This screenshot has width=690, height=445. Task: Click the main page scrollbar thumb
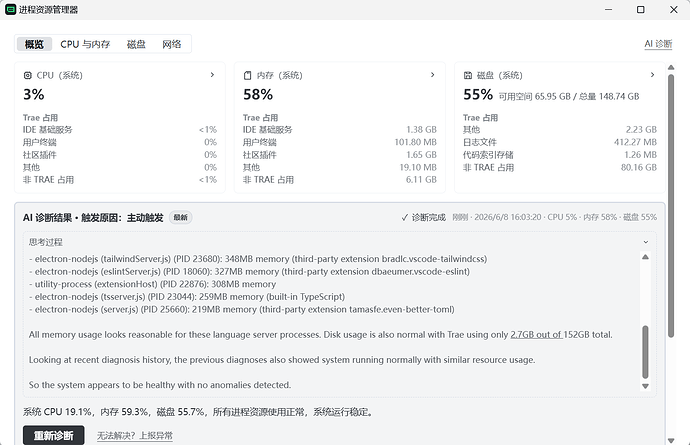[671, 206]
